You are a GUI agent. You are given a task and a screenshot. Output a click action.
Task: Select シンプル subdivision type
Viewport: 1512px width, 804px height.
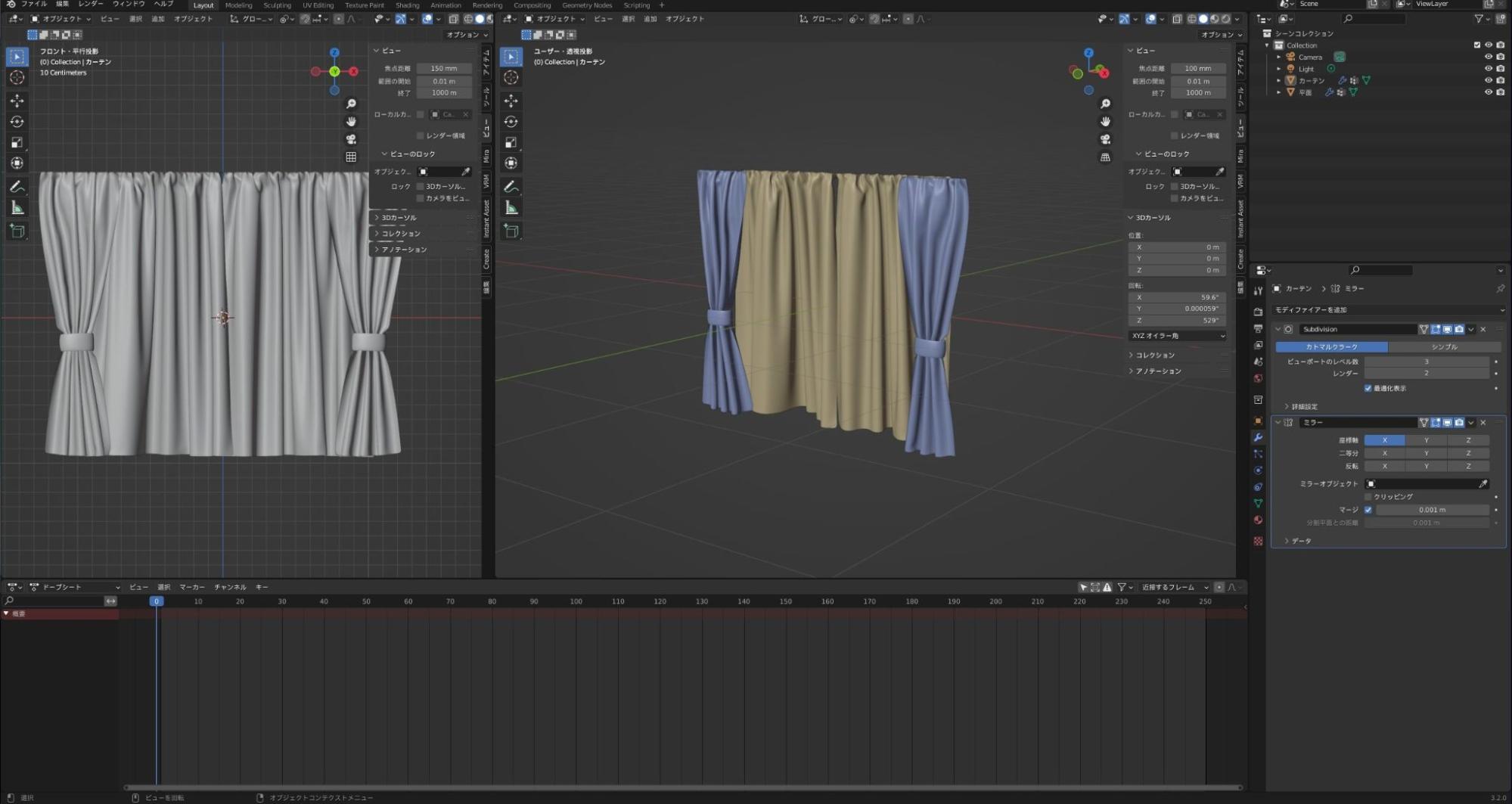(x=1444, y=347)
